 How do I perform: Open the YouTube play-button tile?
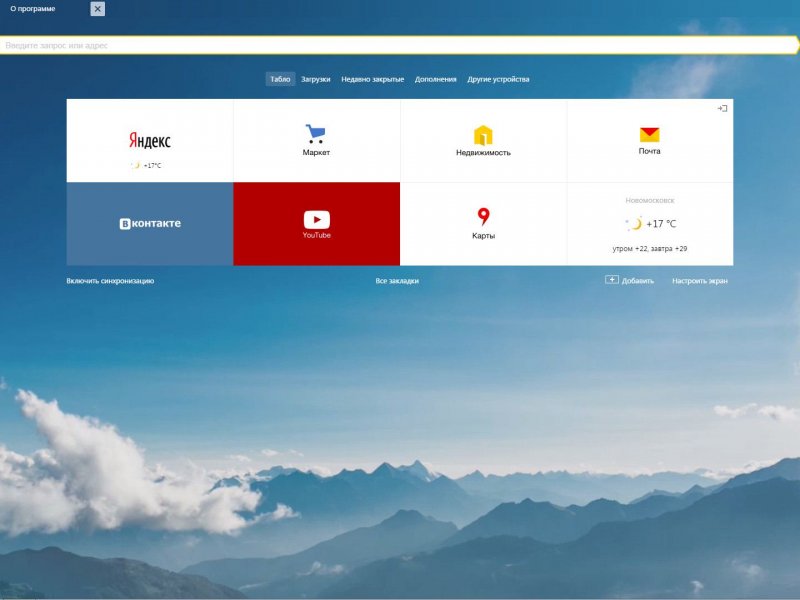[x=316, y=224]
